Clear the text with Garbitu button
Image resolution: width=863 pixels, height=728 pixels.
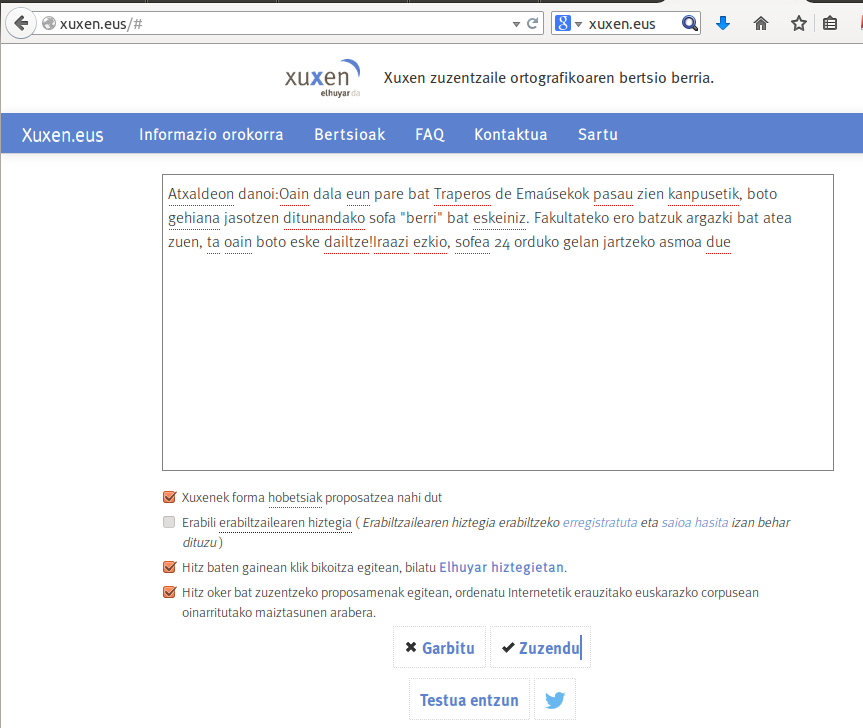440,648
